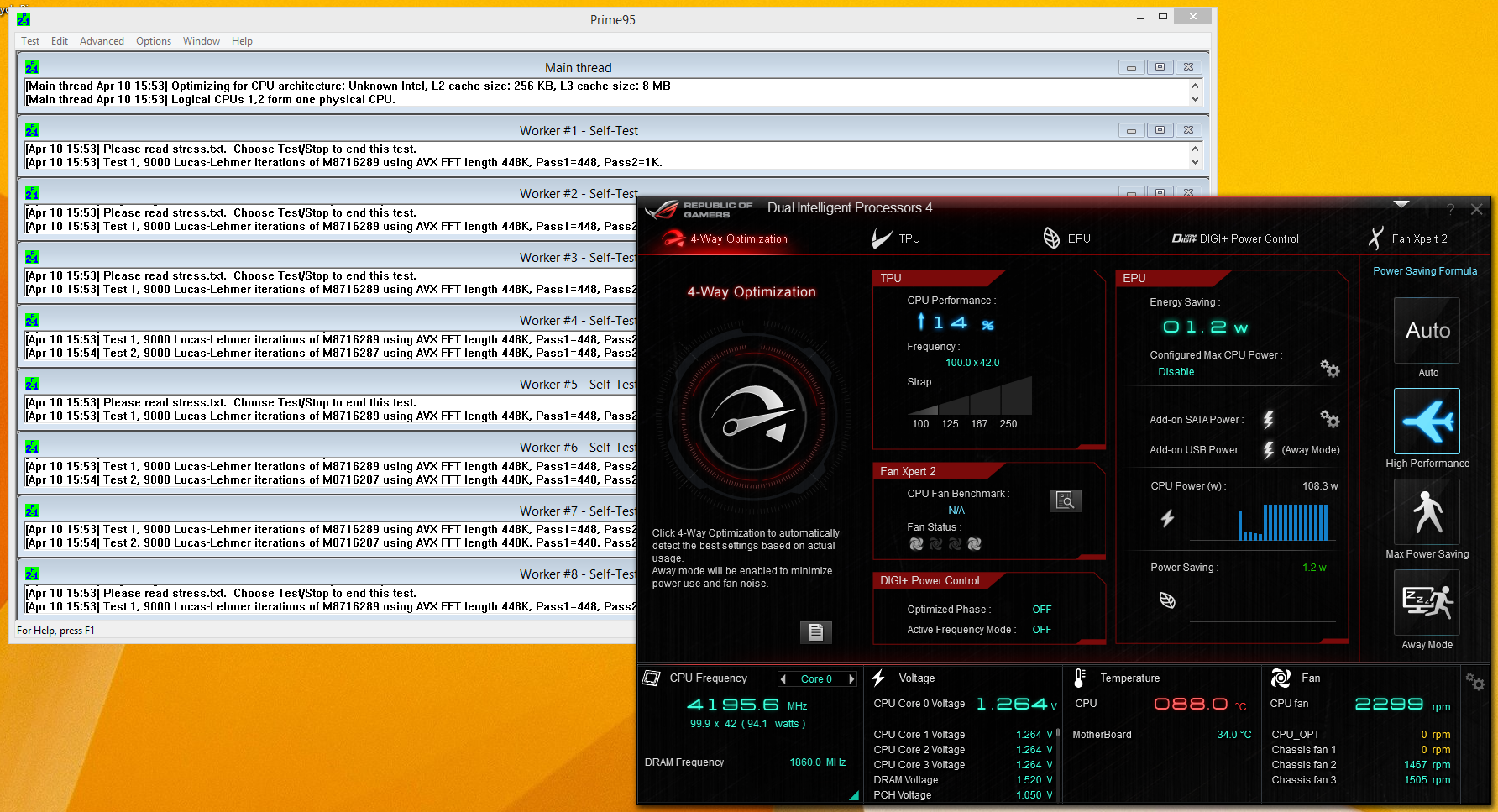
Task: Open the DIGI+ Power Control tab
Action: click(x=1235, y=238)
